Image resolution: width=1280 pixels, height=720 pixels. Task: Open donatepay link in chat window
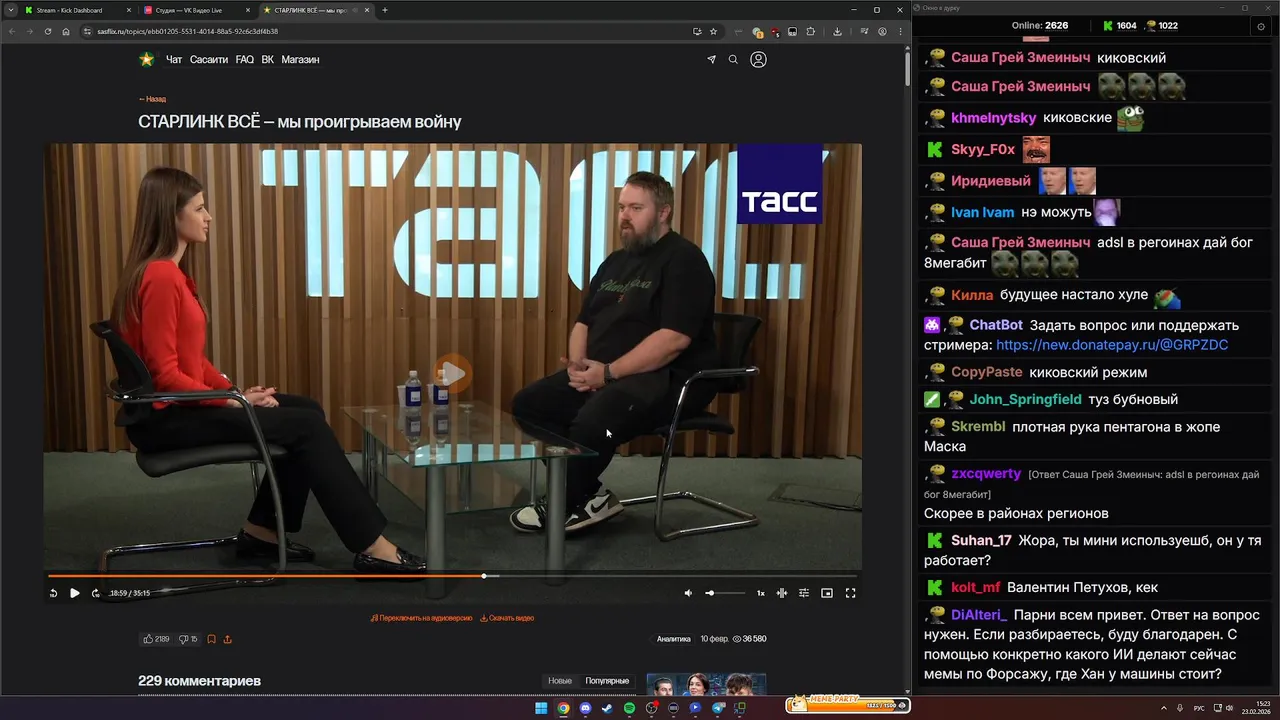tap(1112, 345)
